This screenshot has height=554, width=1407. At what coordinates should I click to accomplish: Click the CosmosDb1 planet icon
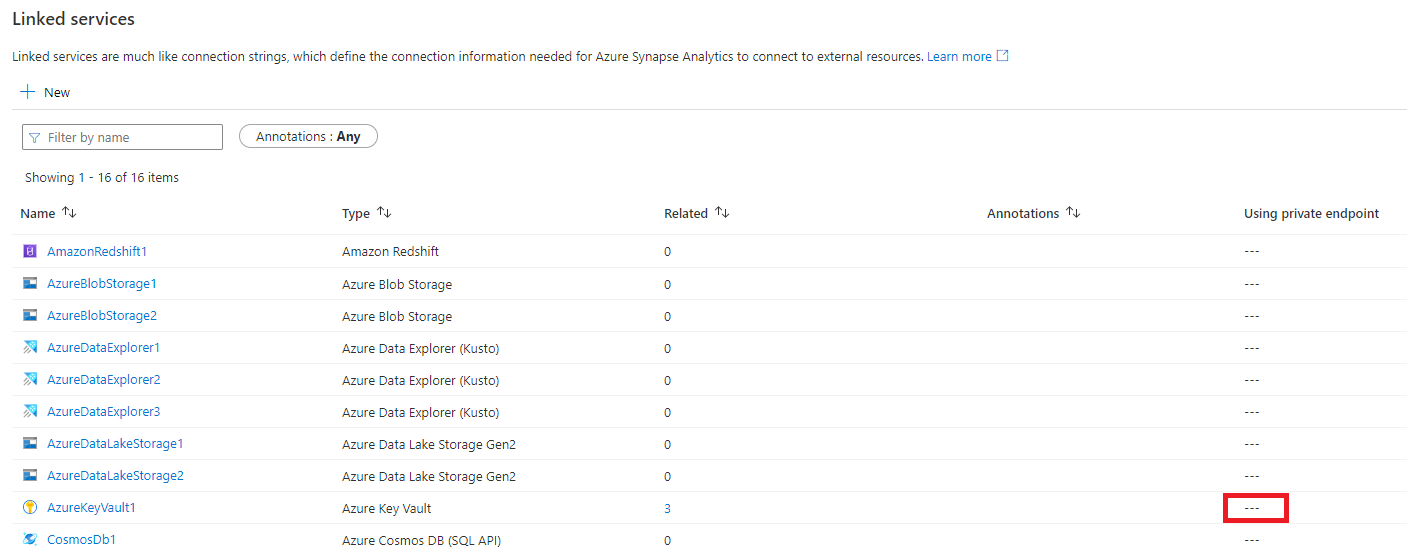30,539
